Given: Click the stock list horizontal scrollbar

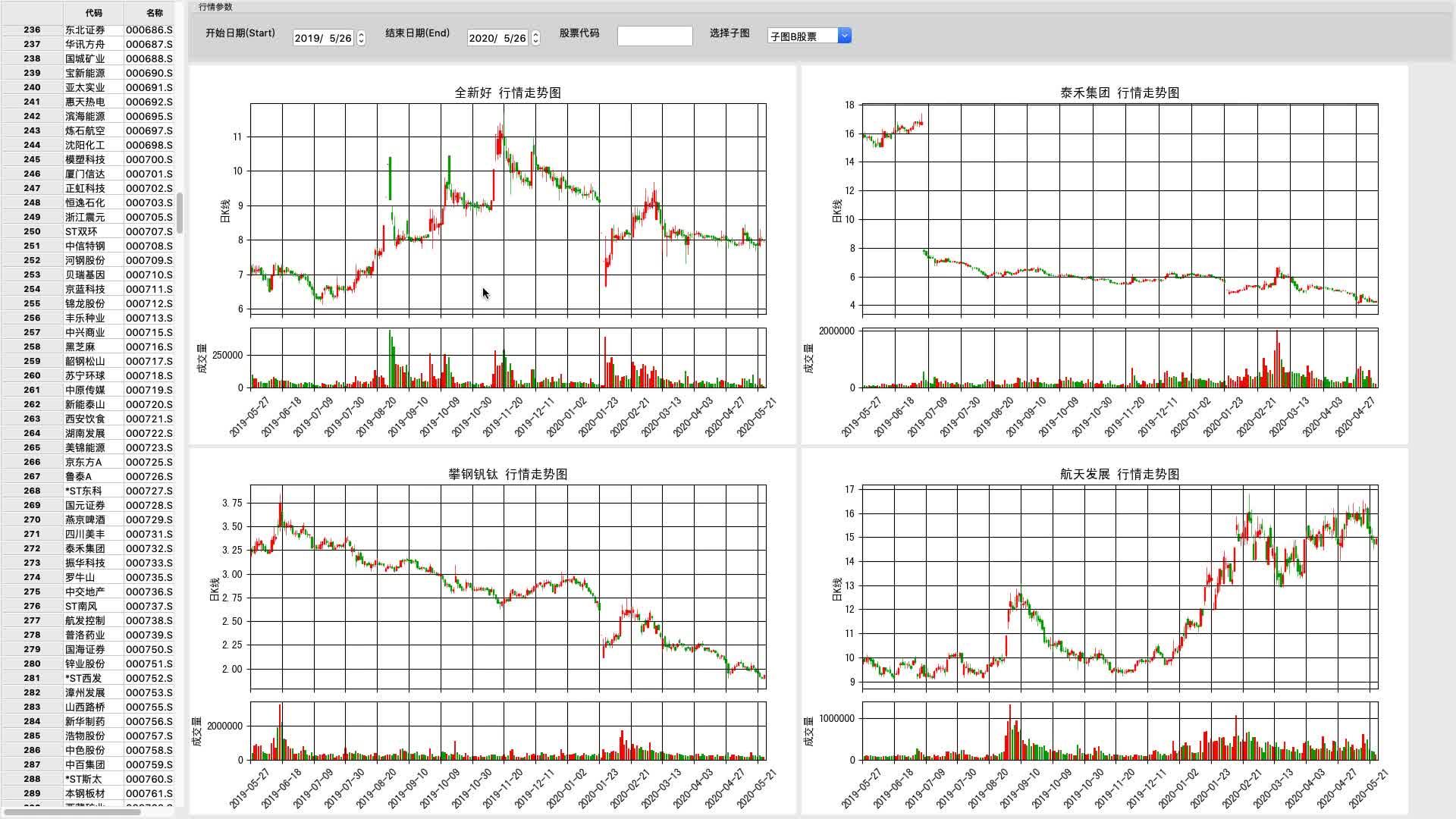Looking at the screenshot, I should (x=72, y=812).
